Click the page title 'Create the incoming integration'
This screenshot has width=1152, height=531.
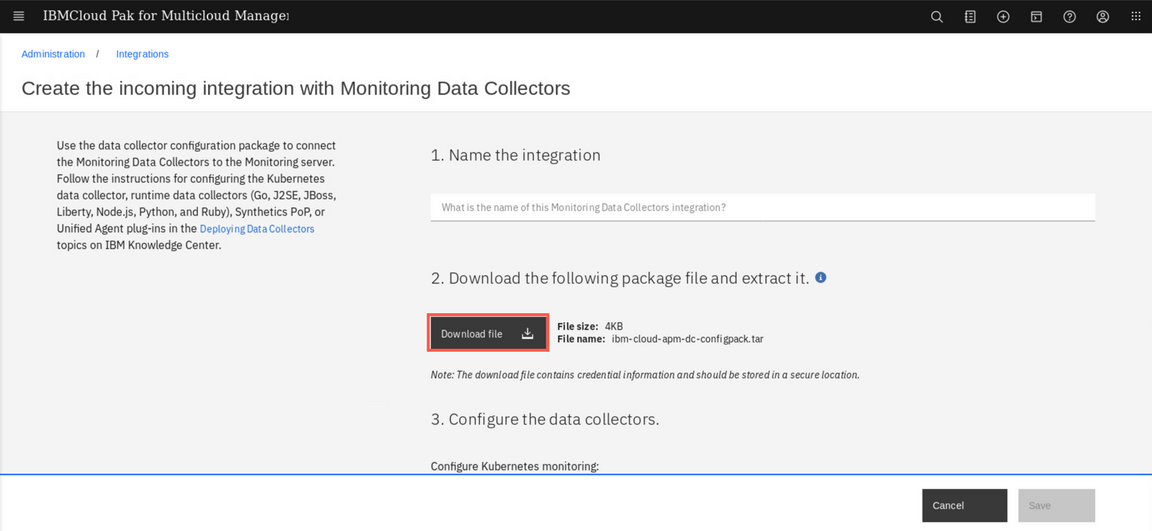pos(296,89)
